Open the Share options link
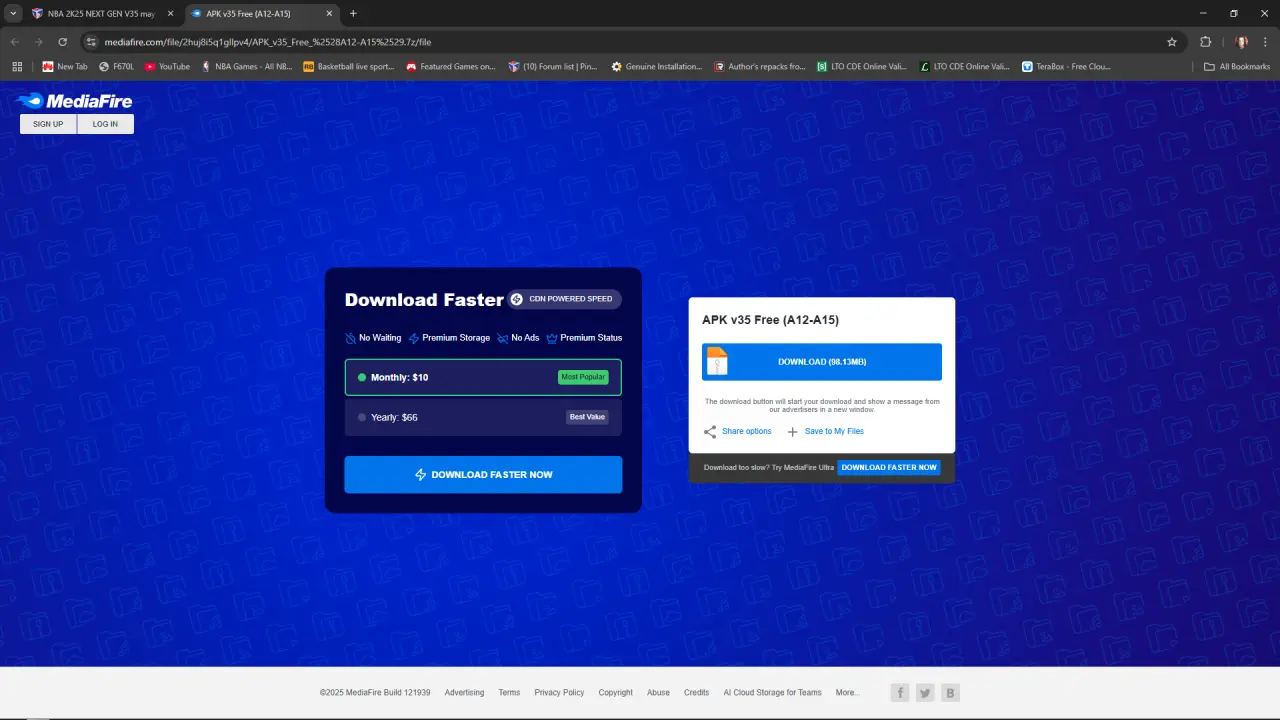 click(747, 432)
